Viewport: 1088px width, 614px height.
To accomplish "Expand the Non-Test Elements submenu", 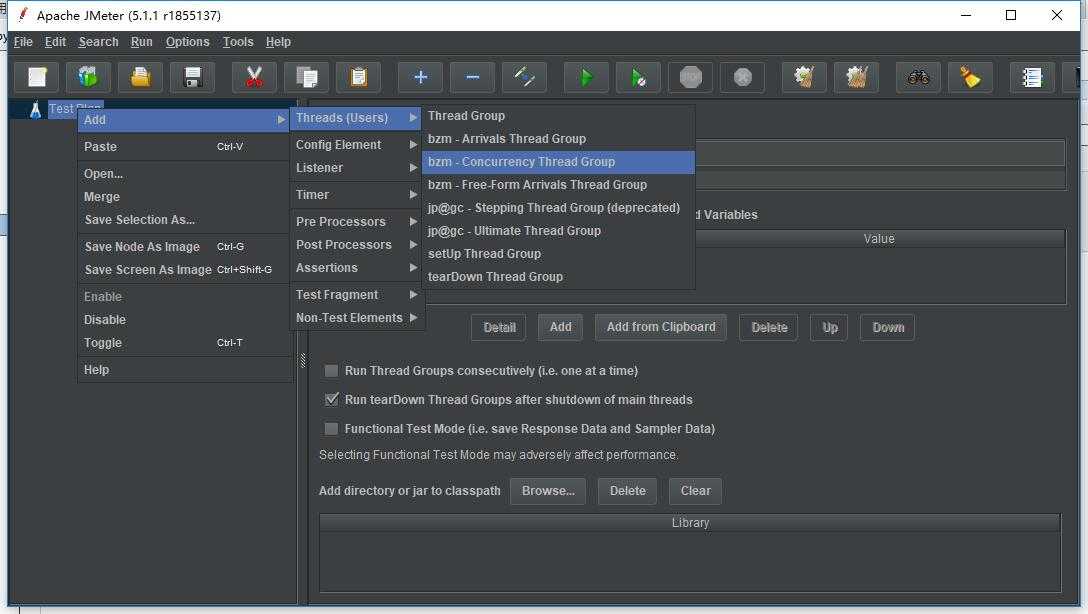I will [356, 317].
